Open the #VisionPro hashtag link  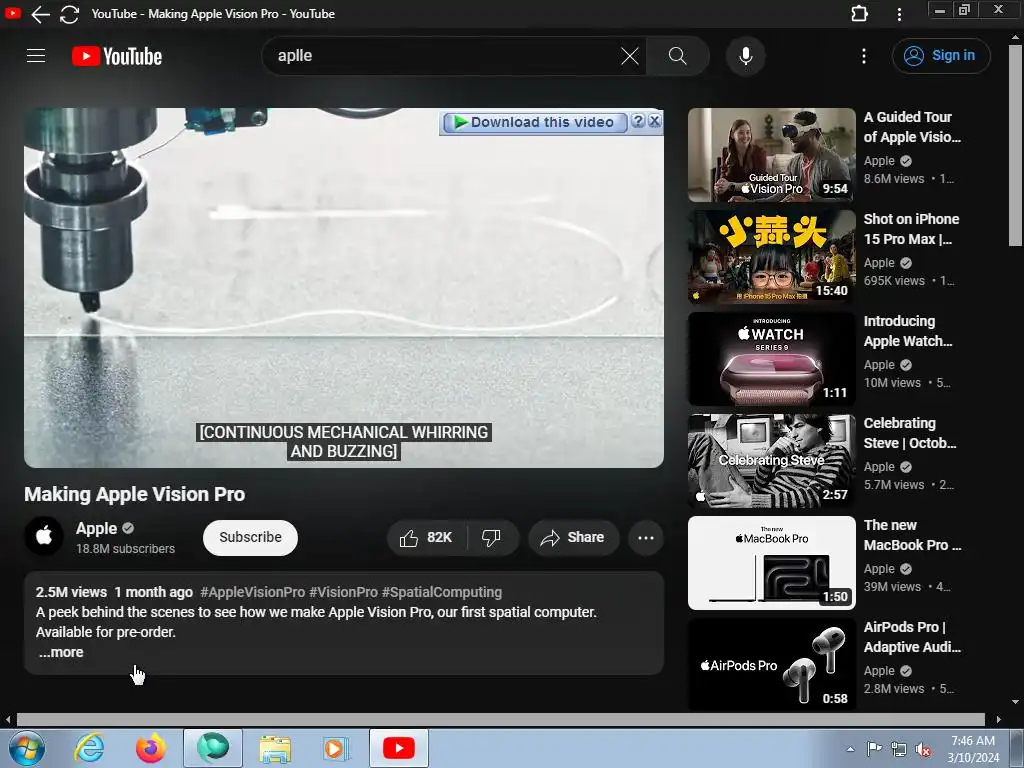tap(344, 592)
